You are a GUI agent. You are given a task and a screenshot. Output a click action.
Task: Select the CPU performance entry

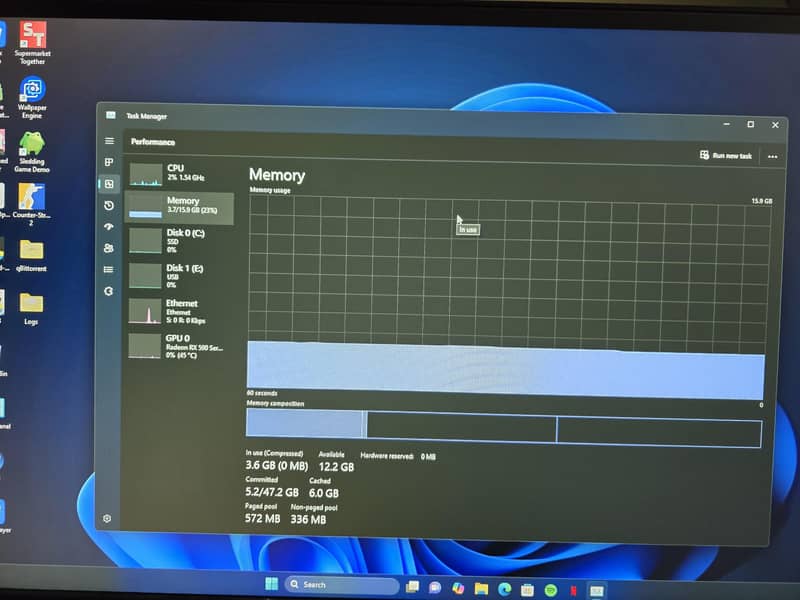[180, 174]
